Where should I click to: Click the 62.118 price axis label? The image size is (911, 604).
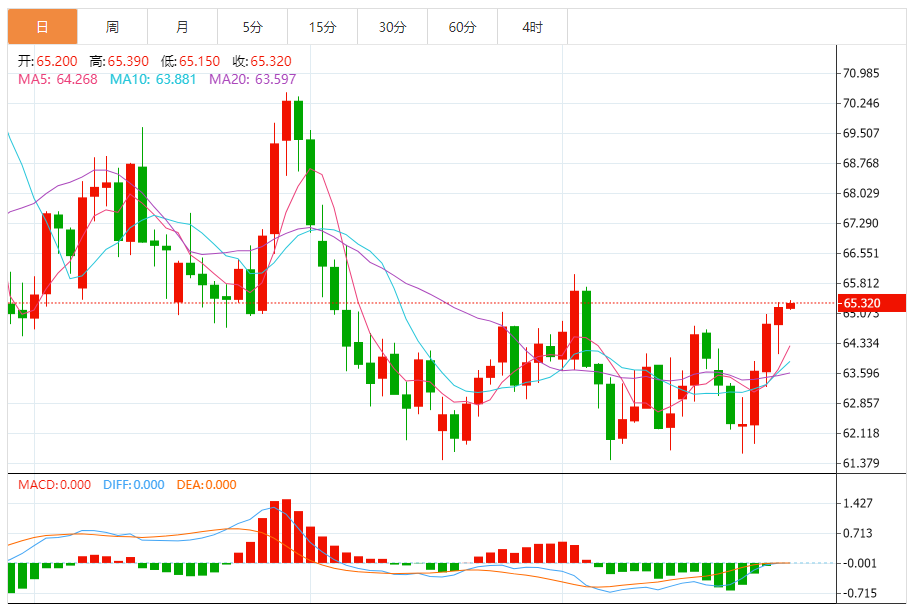[x=861, y=433]
